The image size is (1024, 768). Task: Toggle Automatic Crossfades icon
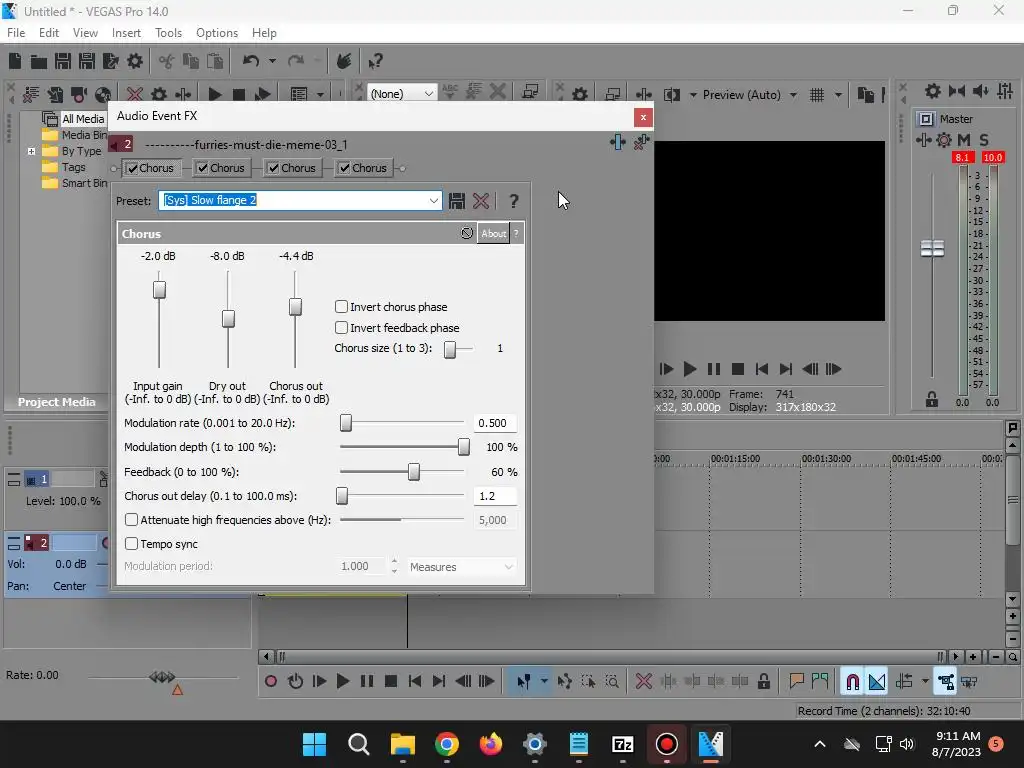click(877, 682)
